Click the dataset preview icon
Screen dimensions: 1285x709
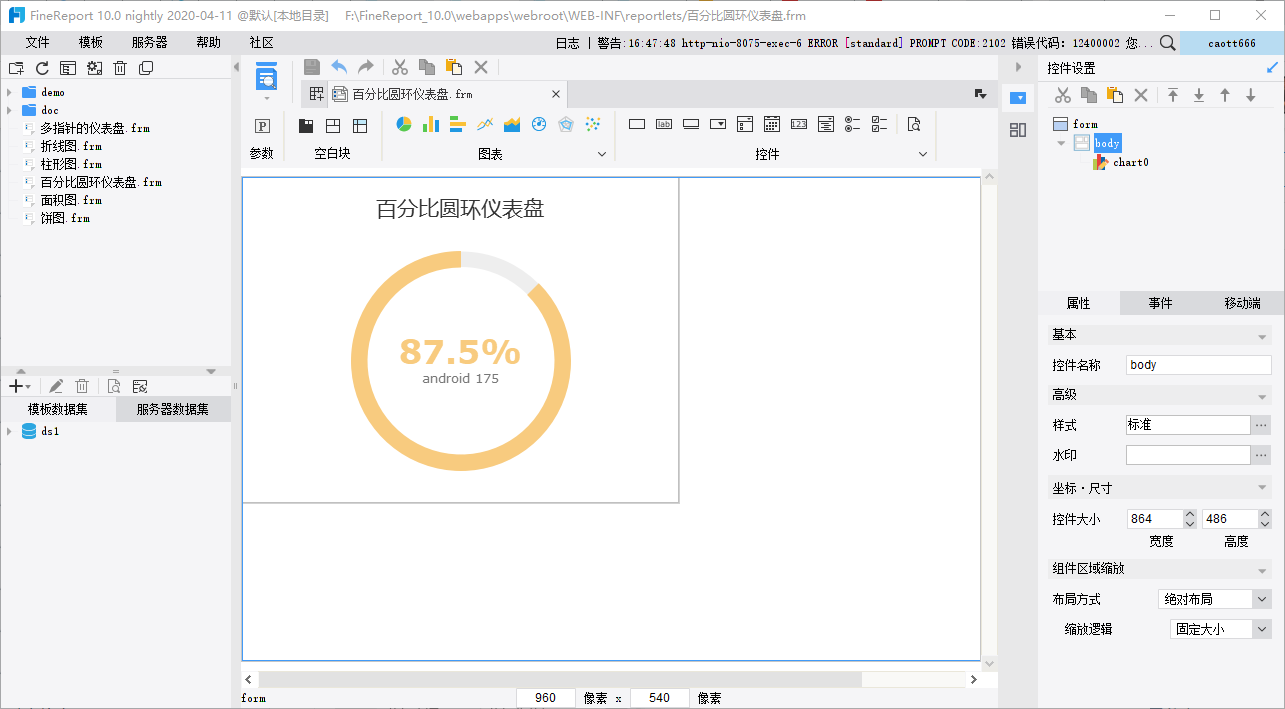click(113, 386)
